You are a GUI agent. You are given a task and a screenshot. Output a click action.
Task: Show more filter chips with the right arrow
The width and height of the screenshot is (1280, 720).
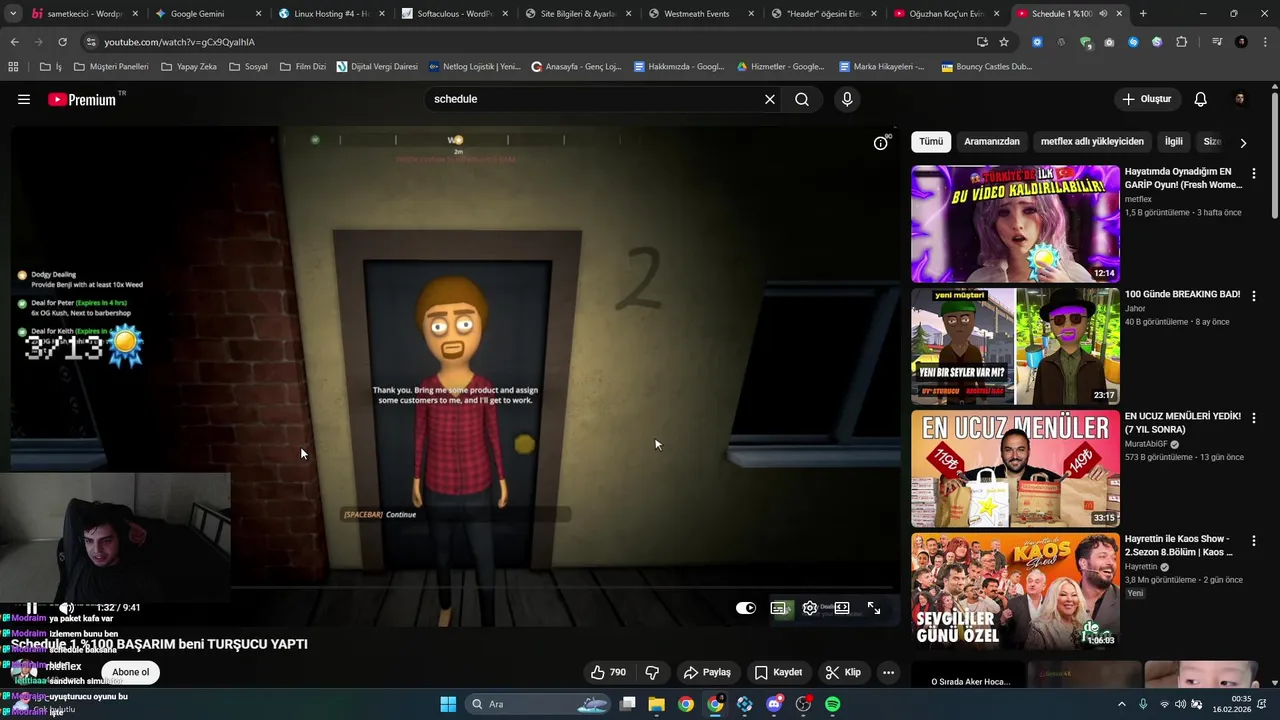click(x=1243, y=143)
